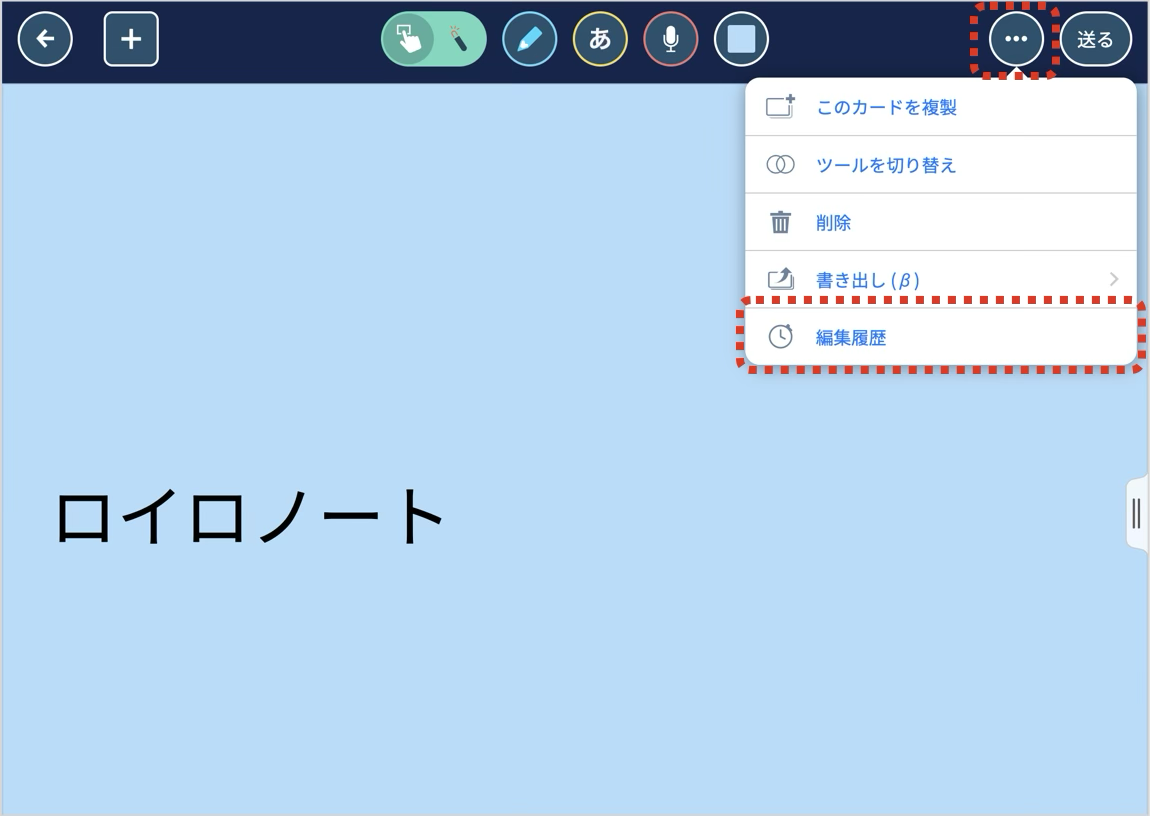Click the 送る send button
Screen dimensions: 1150x816
[x=1096, y=39]
